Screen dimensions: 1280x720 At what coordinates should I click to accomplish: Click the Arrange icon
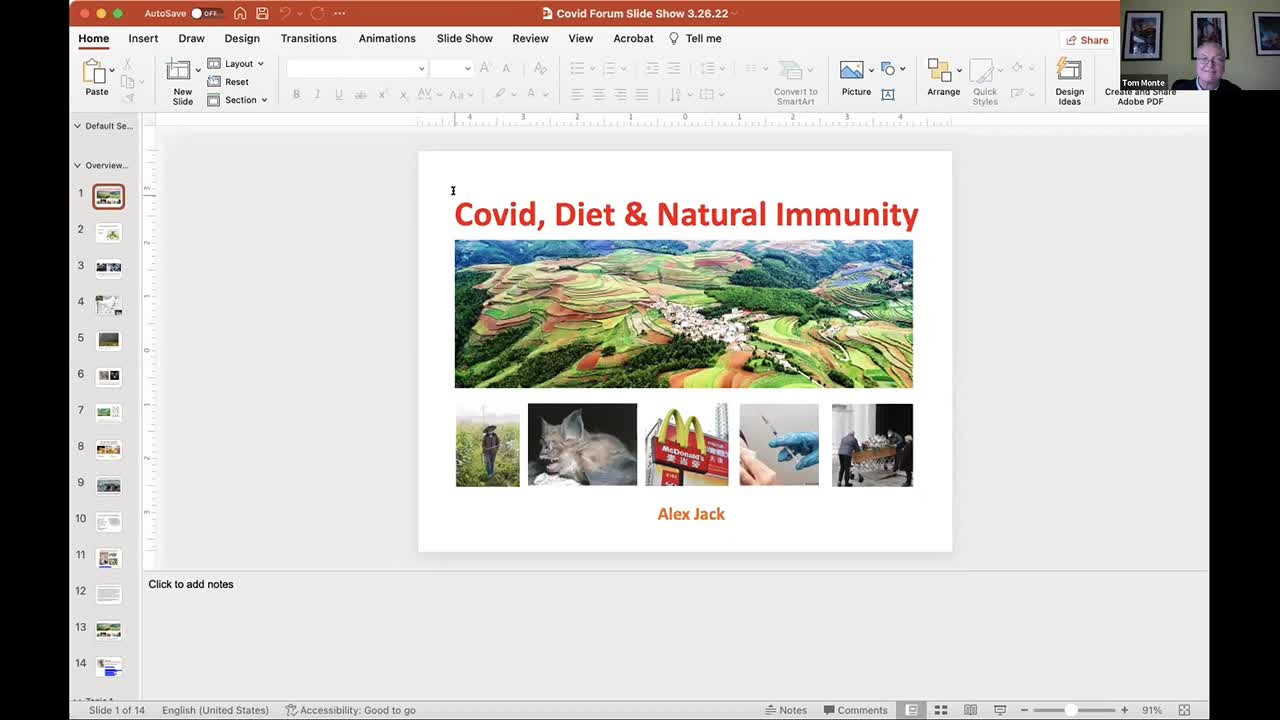pyautogui.click(x=939, y=70)
